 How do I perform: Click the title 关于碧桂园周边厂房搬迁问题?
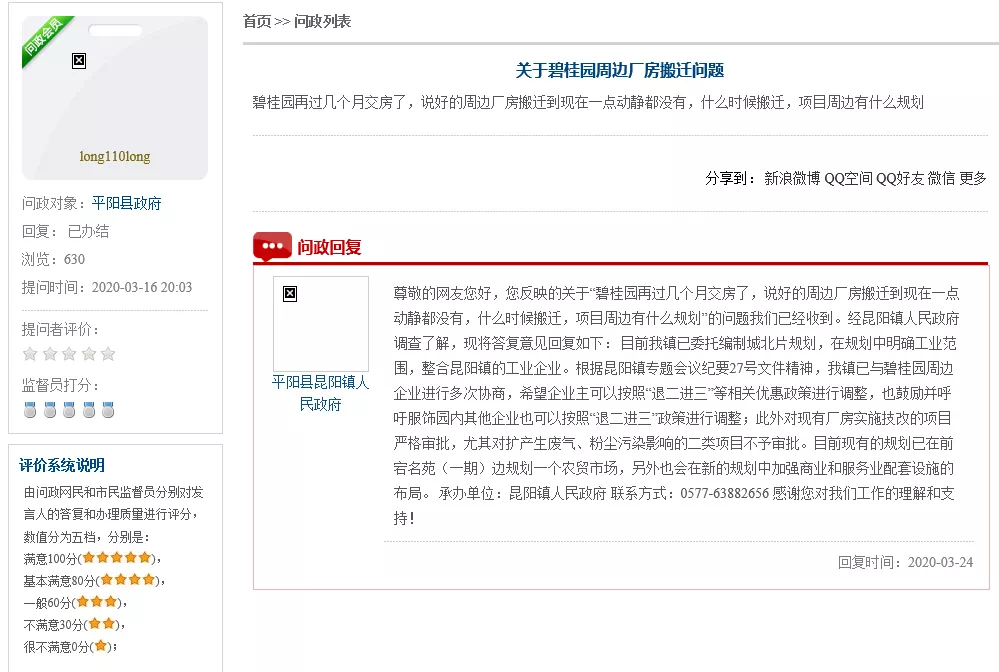coord(619,70)
